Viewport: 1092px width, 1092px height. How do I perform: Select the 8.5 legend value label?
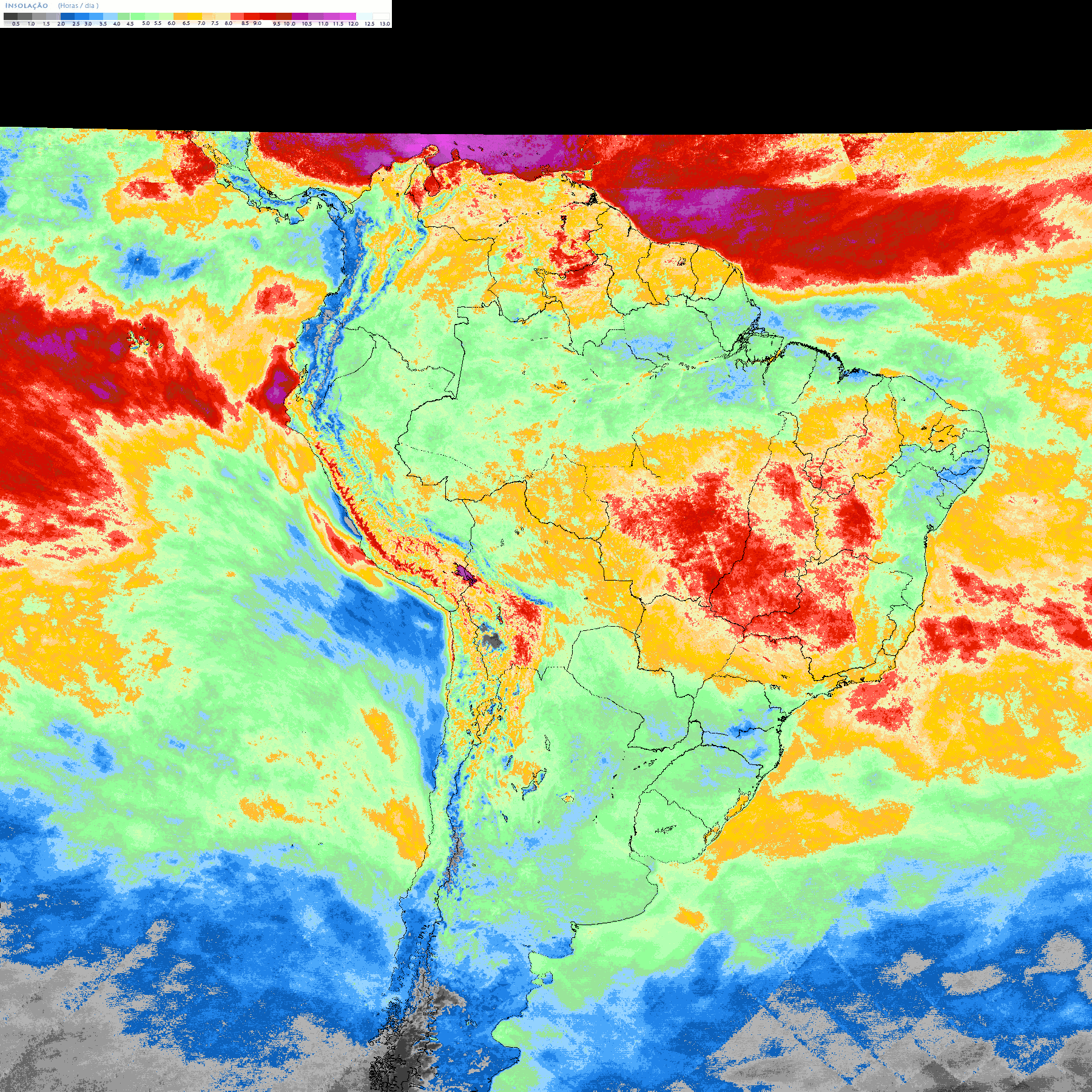click(x=245, y=23)
